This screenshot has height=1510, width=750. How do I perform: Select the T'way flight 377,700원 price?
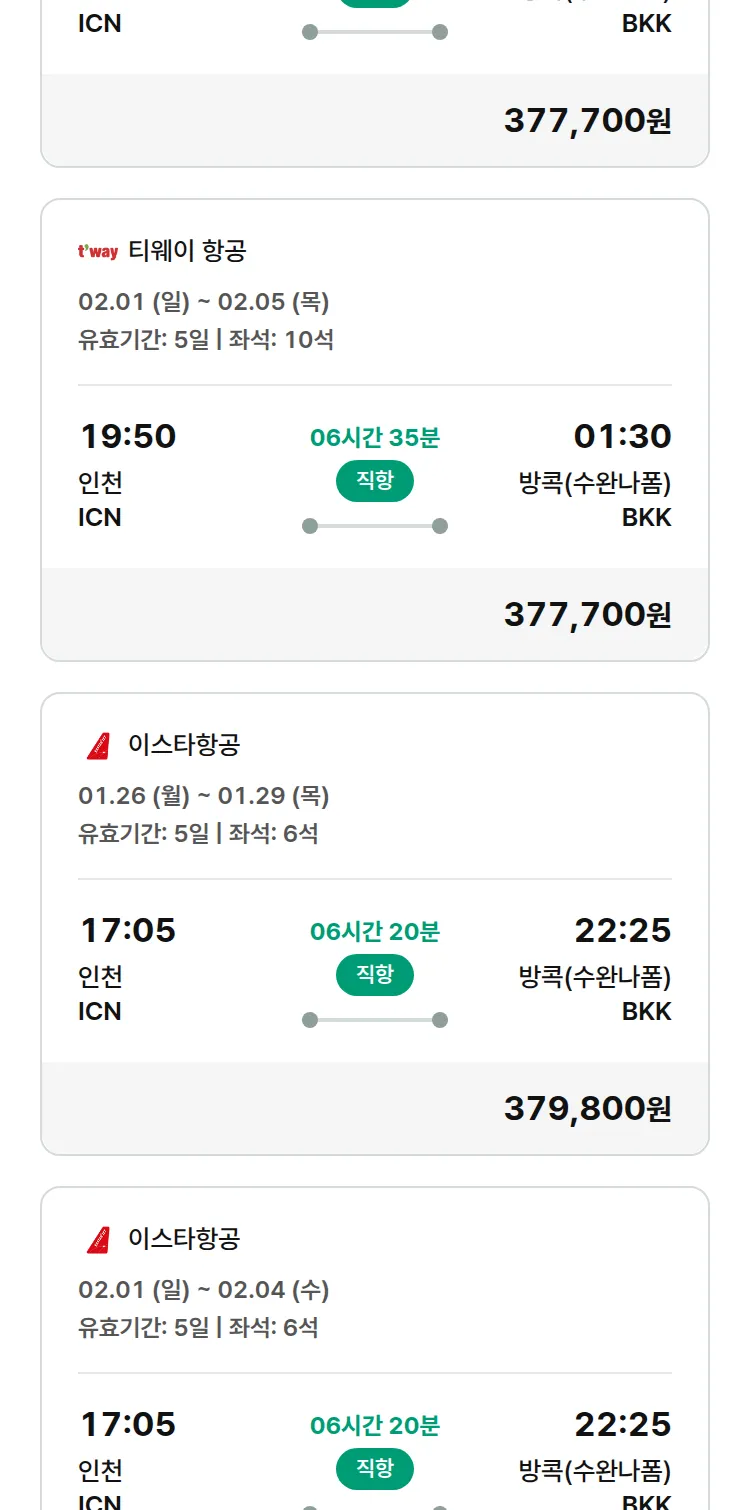pyautogui.click(x=587, y=614)
